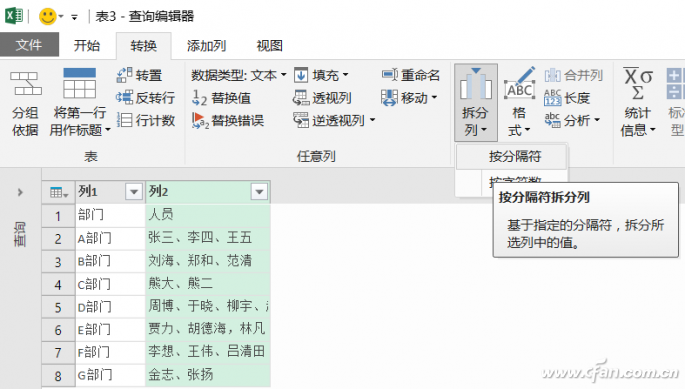Click the E部门 cell
Viewport: 685px width, 389px height.
point(110,330)
